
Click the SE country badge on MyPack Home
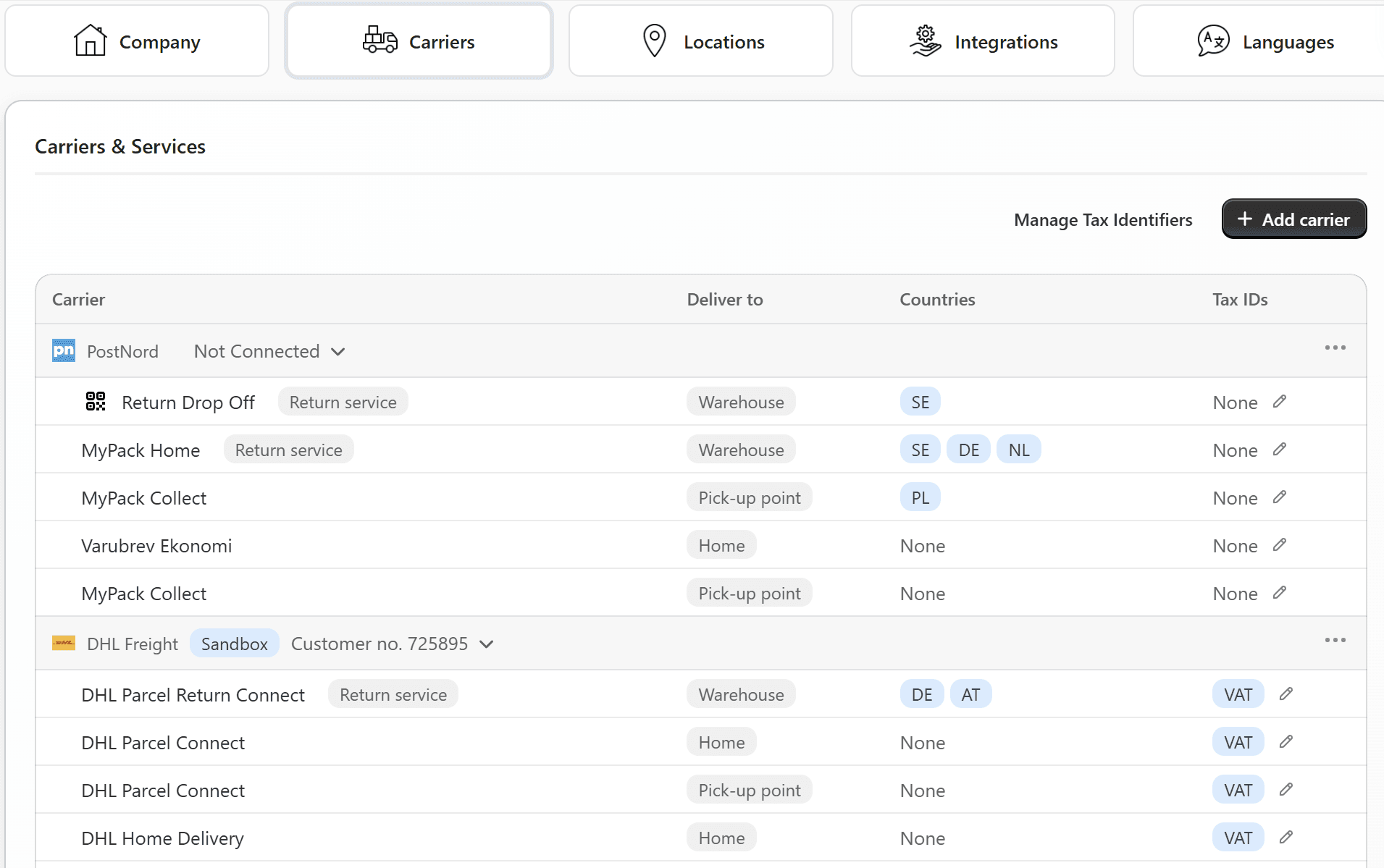point(920,449)
